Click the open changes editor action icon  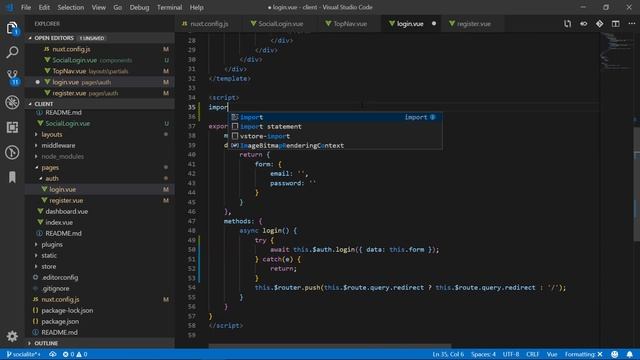(568, 24)
